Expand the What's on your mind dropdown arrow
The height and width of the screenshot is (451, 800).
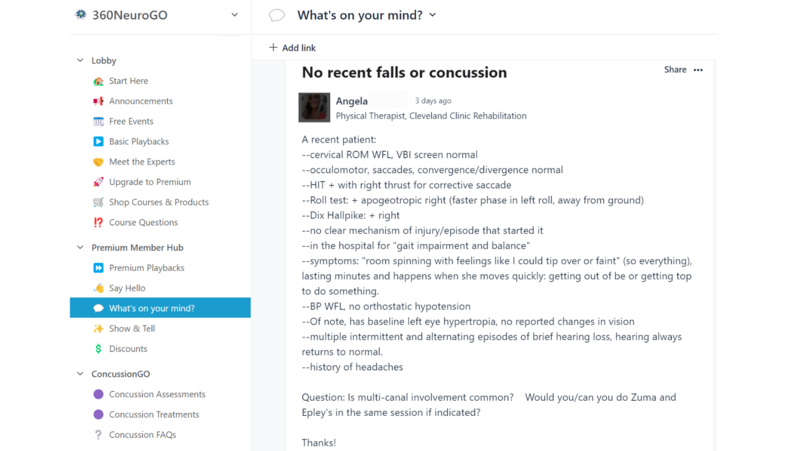pos(433,15)
